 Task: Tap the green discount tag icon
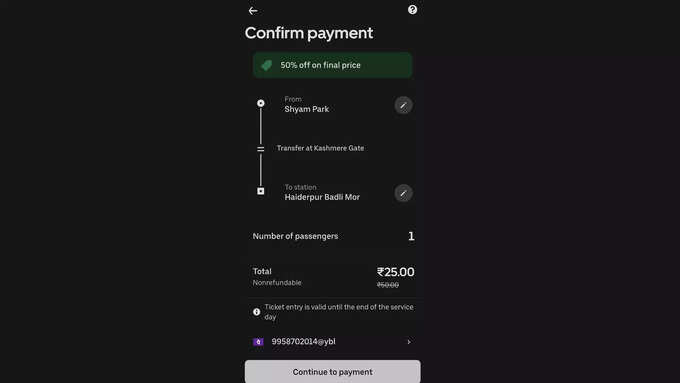267,65
